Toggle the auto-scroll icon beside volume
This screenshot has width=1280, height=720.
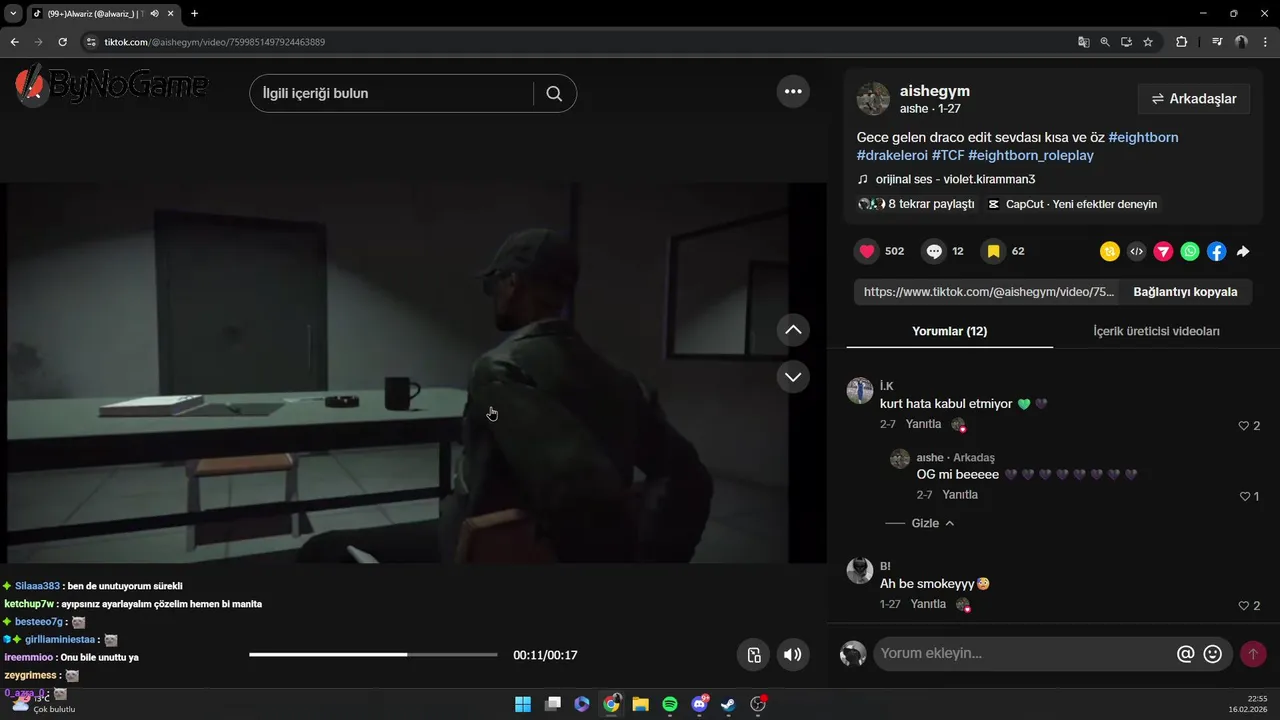(x=754, y=655)
